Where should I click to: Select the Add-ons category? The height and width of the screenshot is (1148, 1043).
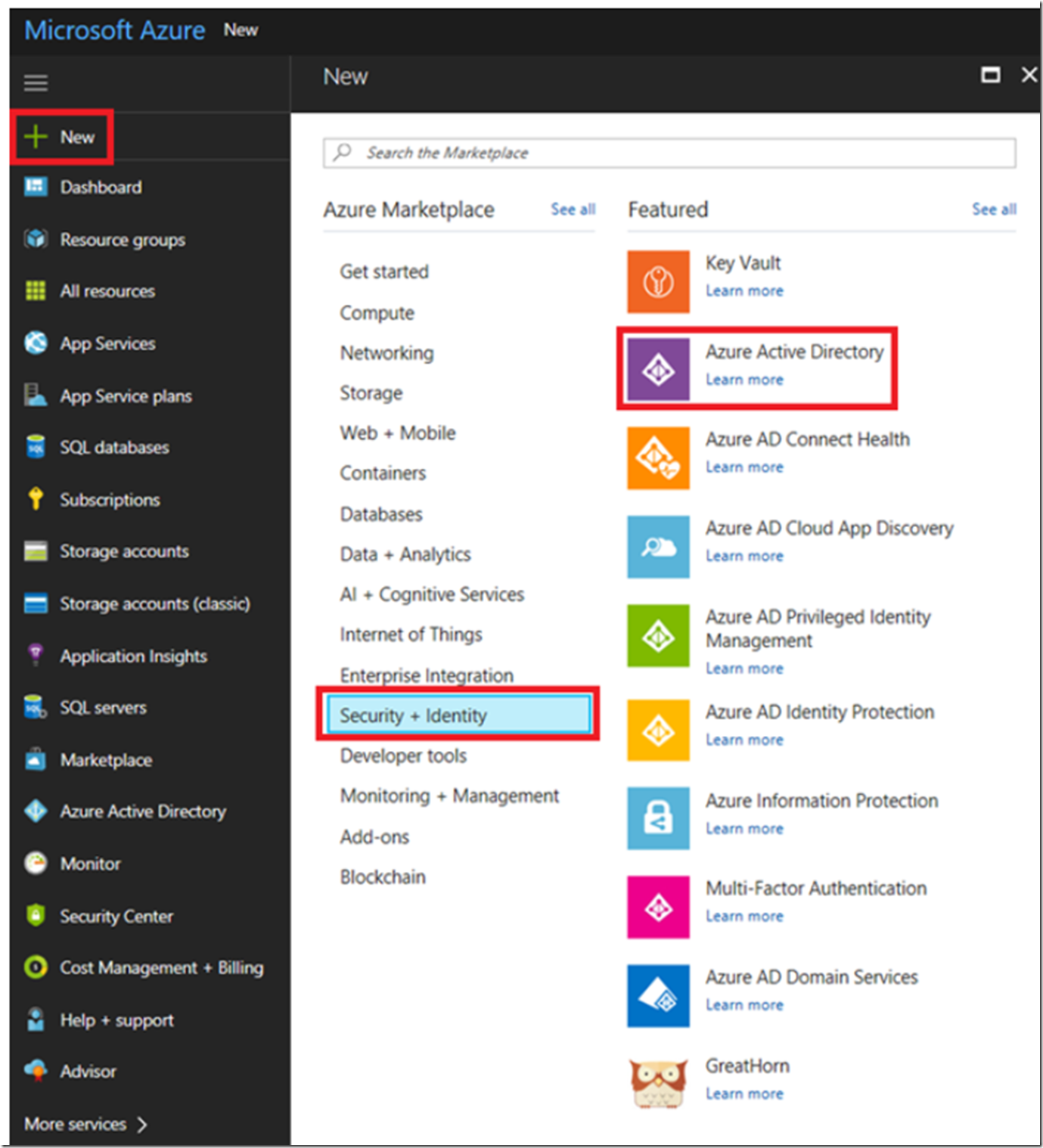click(374, 836)
